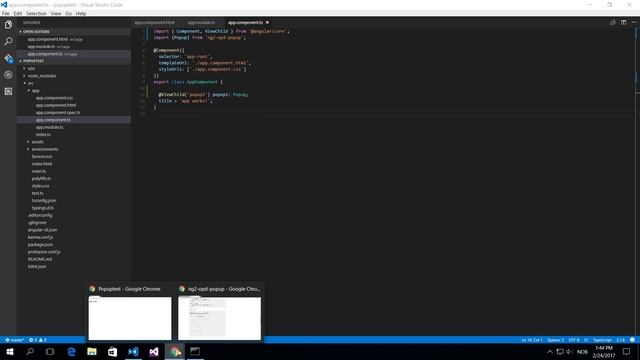Open the View menu

[56, 13]
